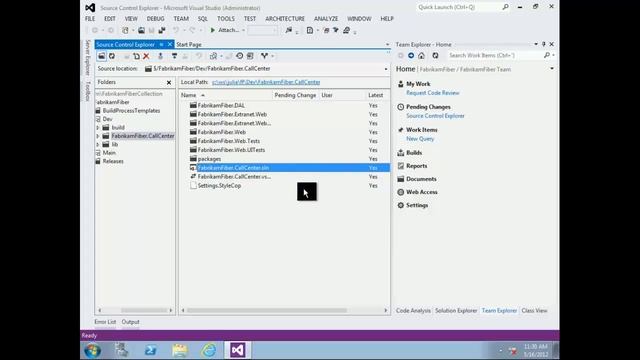Open the Team Explorer window options dropdown
Screen dimensions: 640x360
536,44
